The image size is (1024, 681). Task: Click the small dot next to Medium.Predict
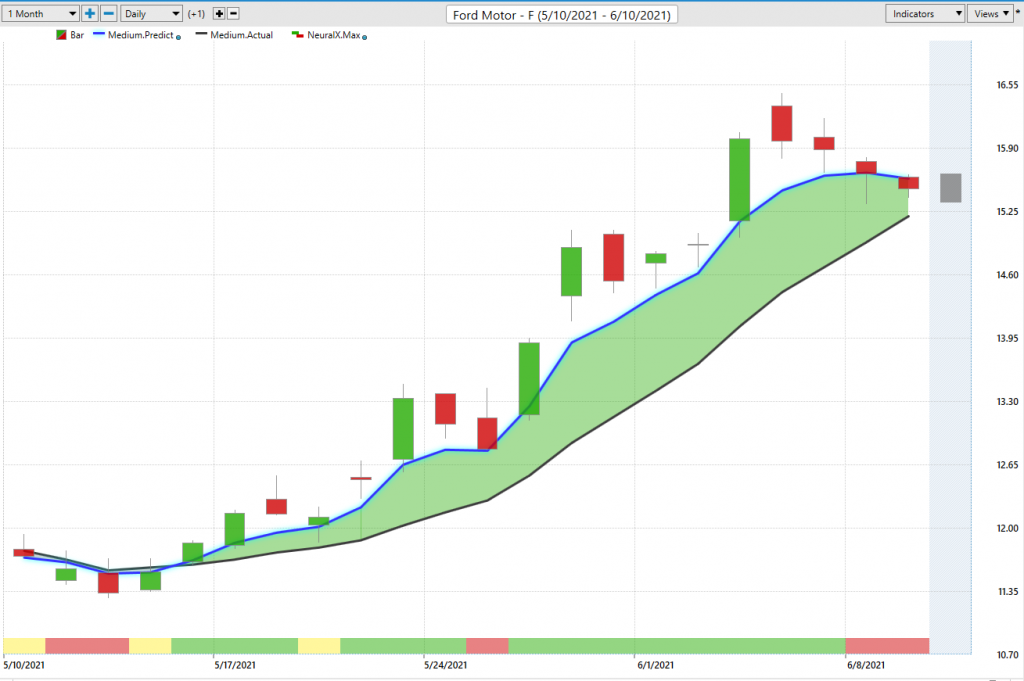pyautogui.click(x=178, y=37)
